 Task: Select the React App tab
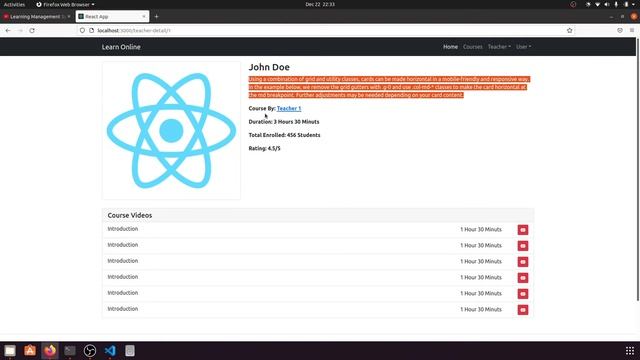(112, 17)
